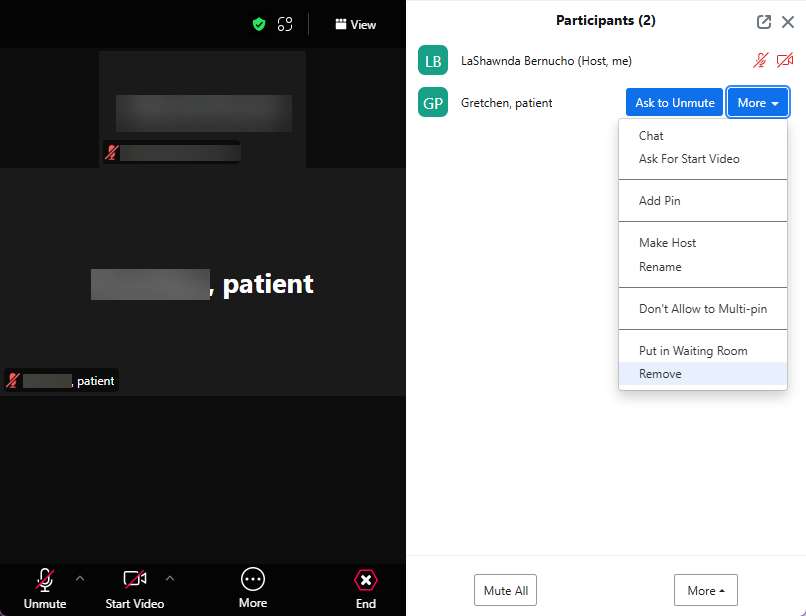Pop out the Participants panel
The height and width of the screenshot is (616, 806).
[x=764, y=21]
